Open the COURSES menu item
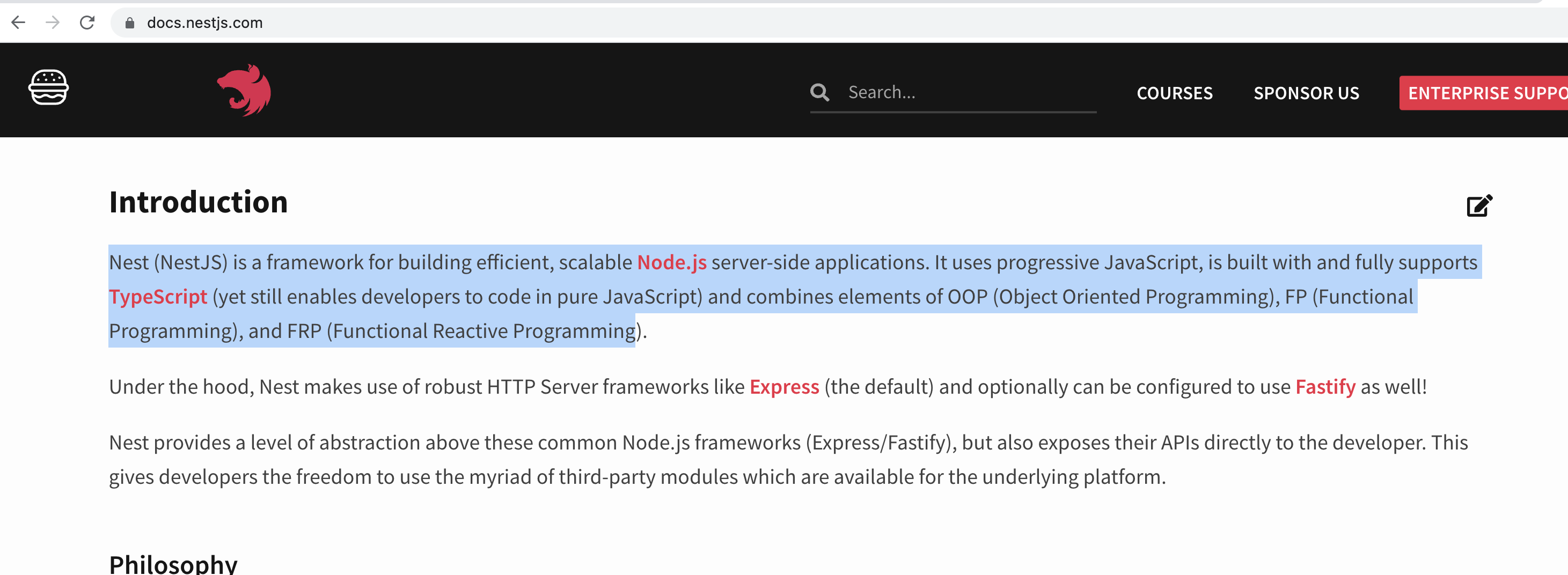 1174,93
